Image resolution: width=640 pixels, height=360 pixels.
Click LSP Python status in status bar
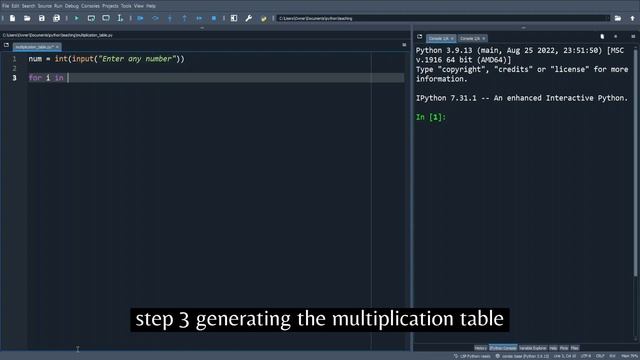coord(472,356)
